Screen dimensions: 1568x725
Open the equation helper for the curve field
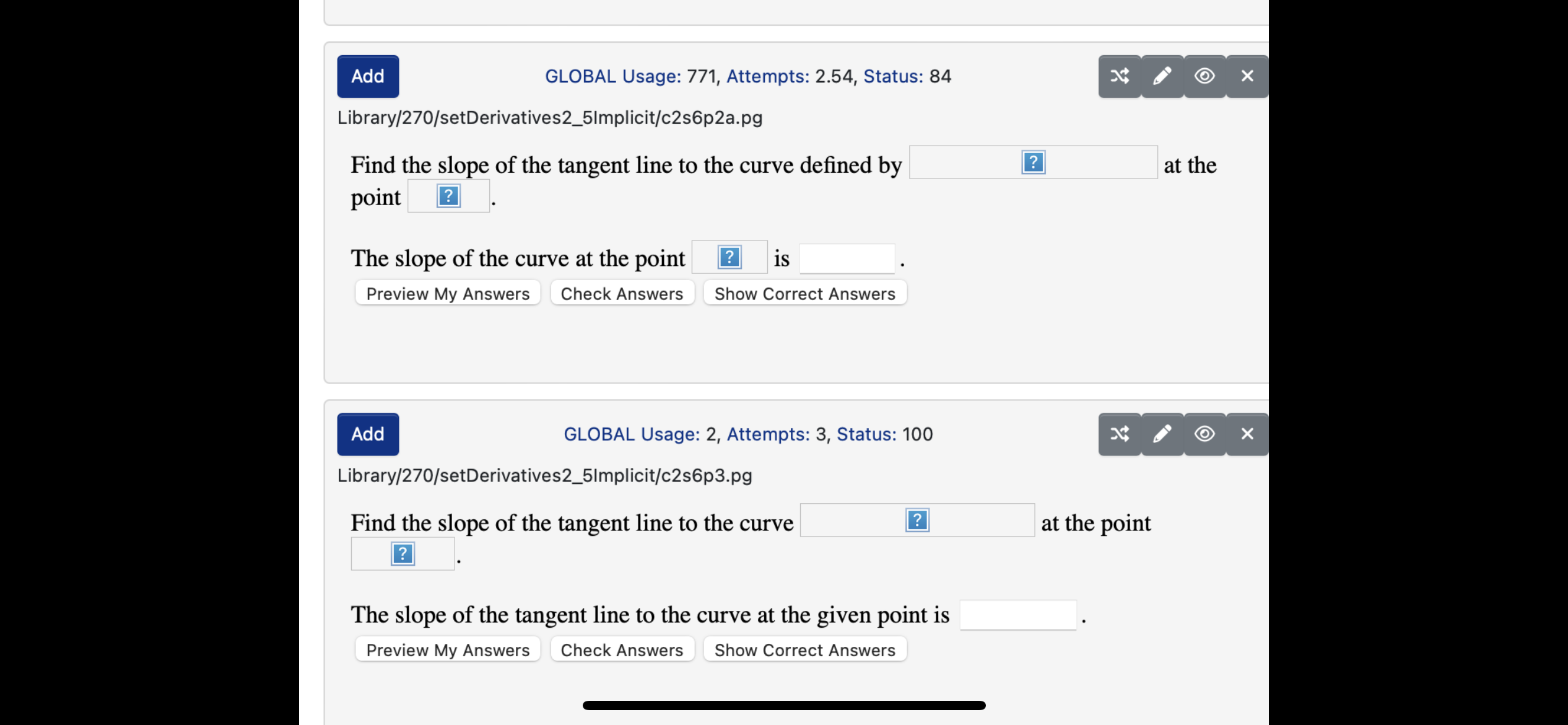pyautogui.click(x=1032, y=162)
